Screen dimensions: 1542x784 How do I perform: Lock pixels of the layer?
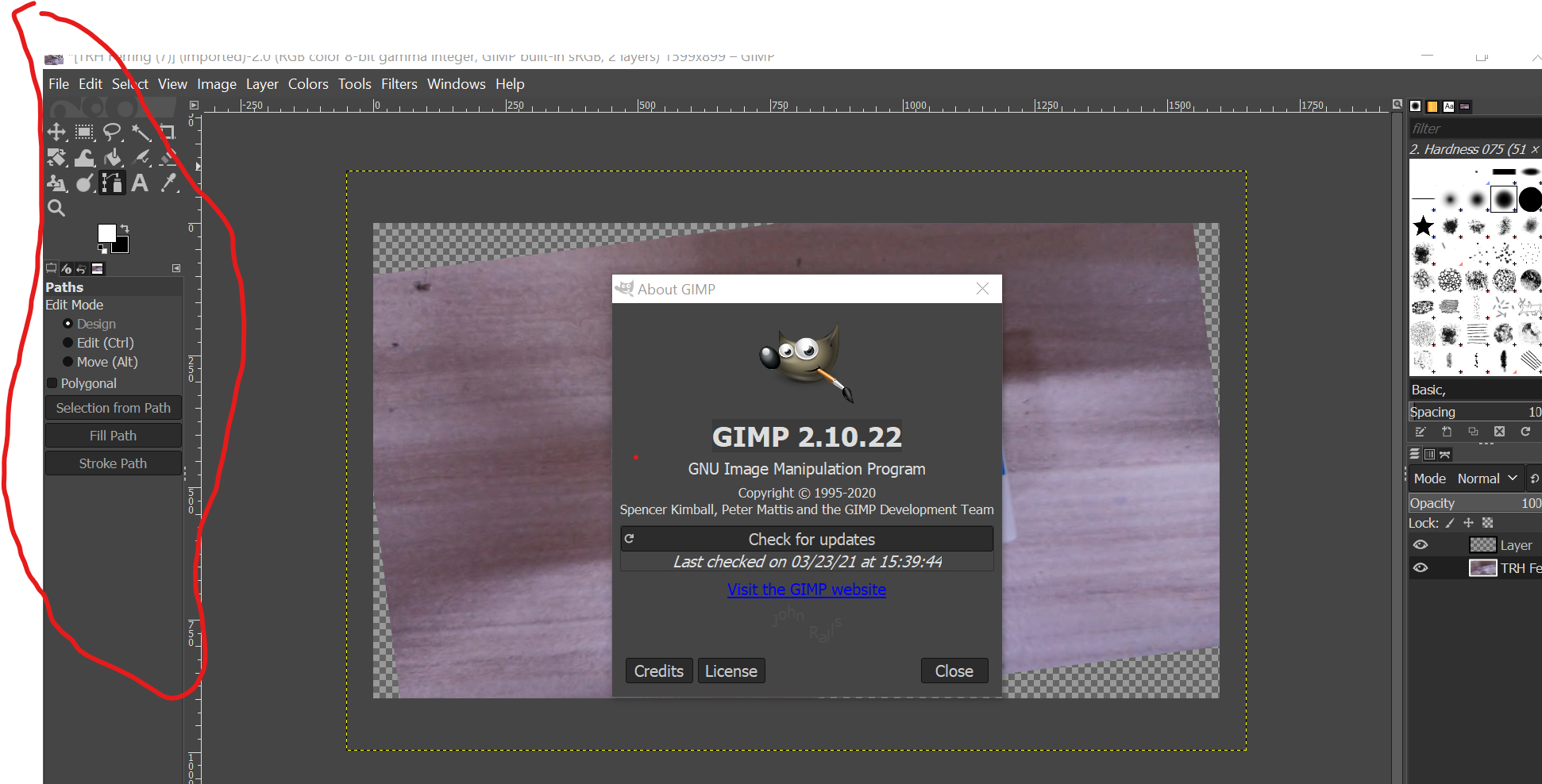(x=1450, y=523)
